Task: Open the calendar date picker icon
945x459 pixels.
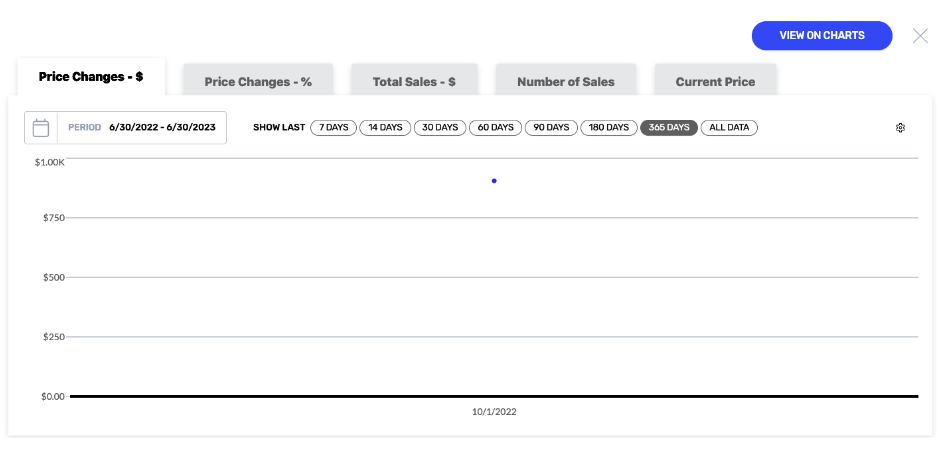Action: coord(40,128)
